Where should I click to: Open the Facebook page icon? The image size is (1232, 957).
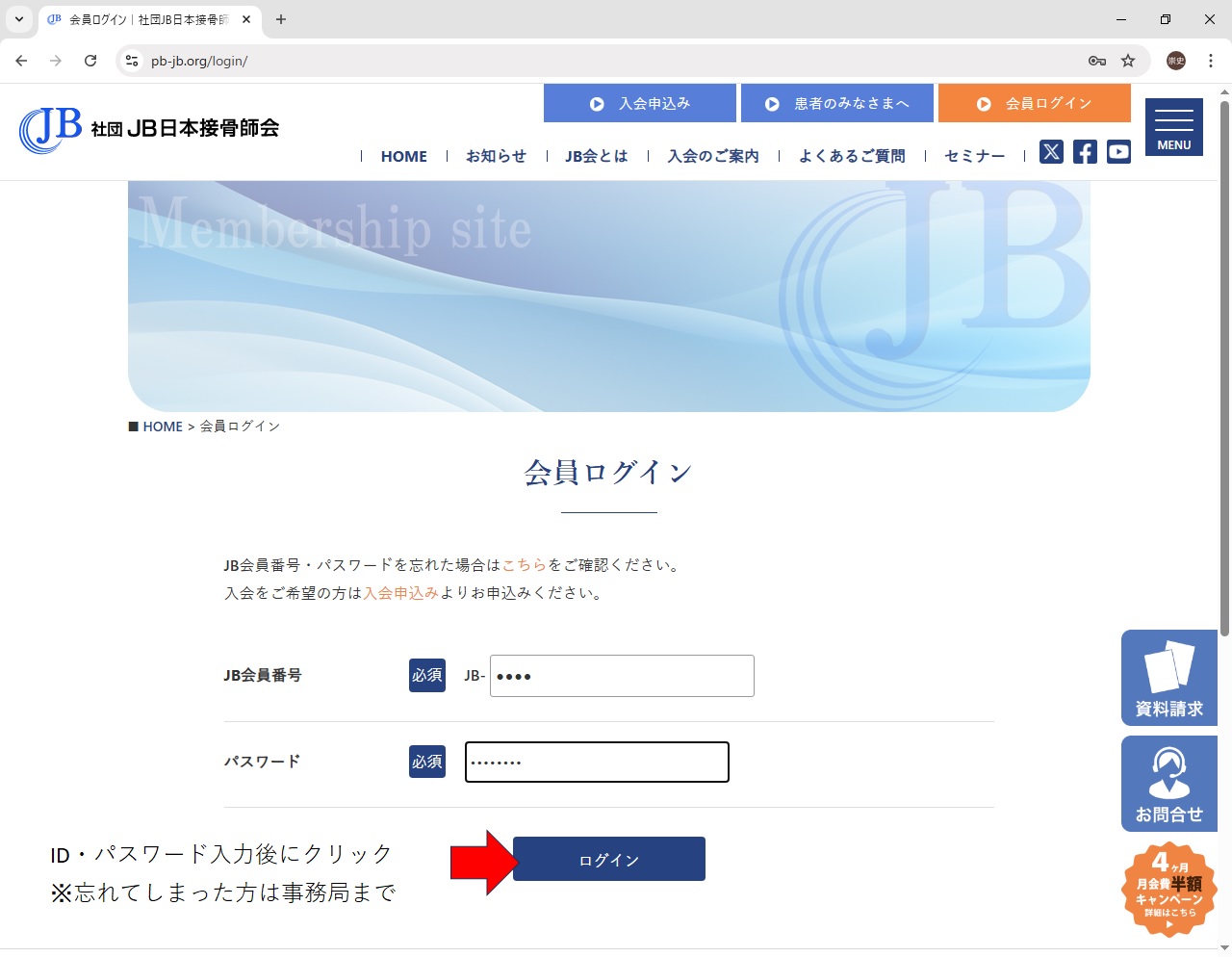point(1085,152)
